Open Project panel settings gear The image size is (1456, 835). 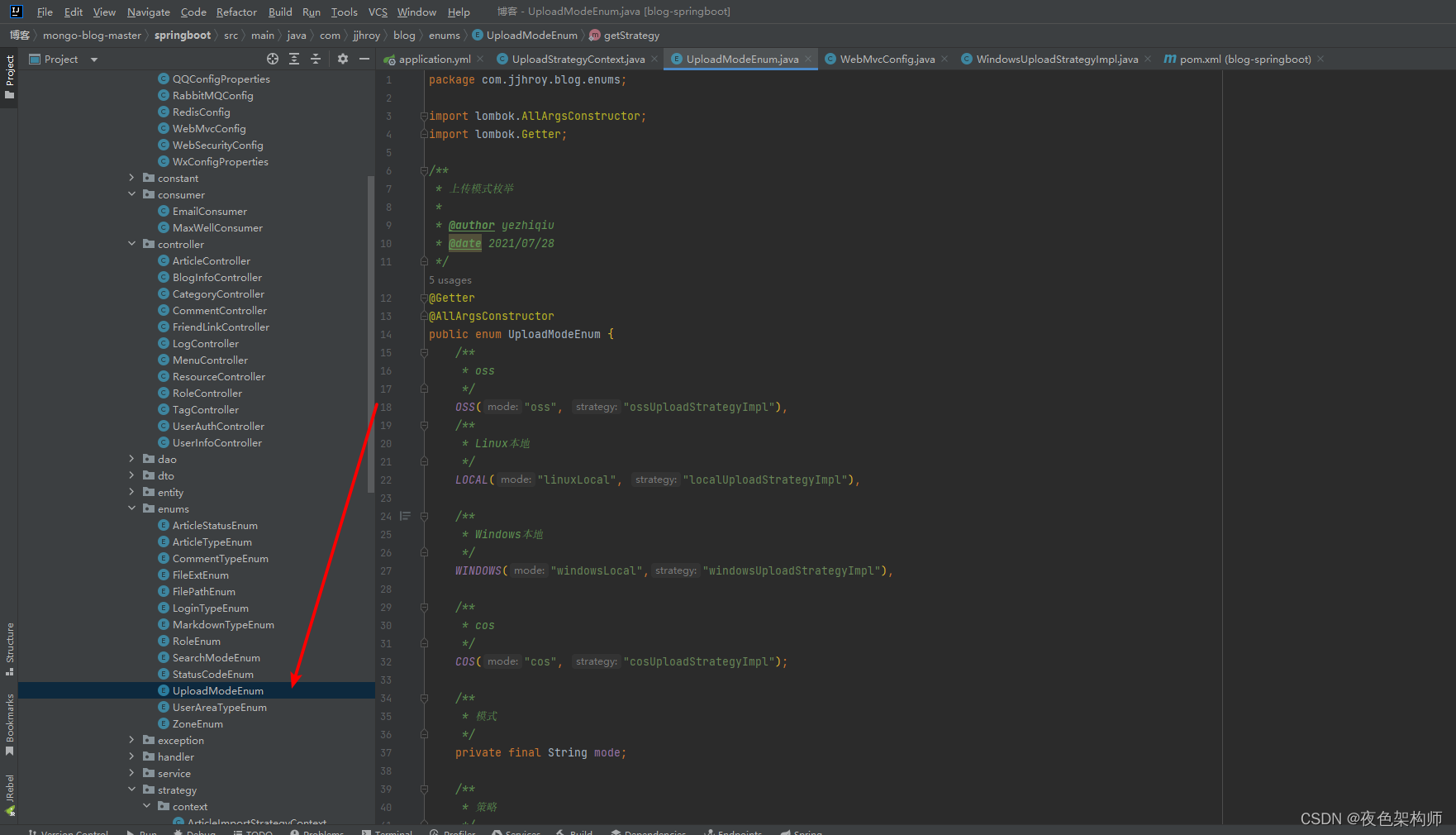pyautogui.click(x=343, y=59)
